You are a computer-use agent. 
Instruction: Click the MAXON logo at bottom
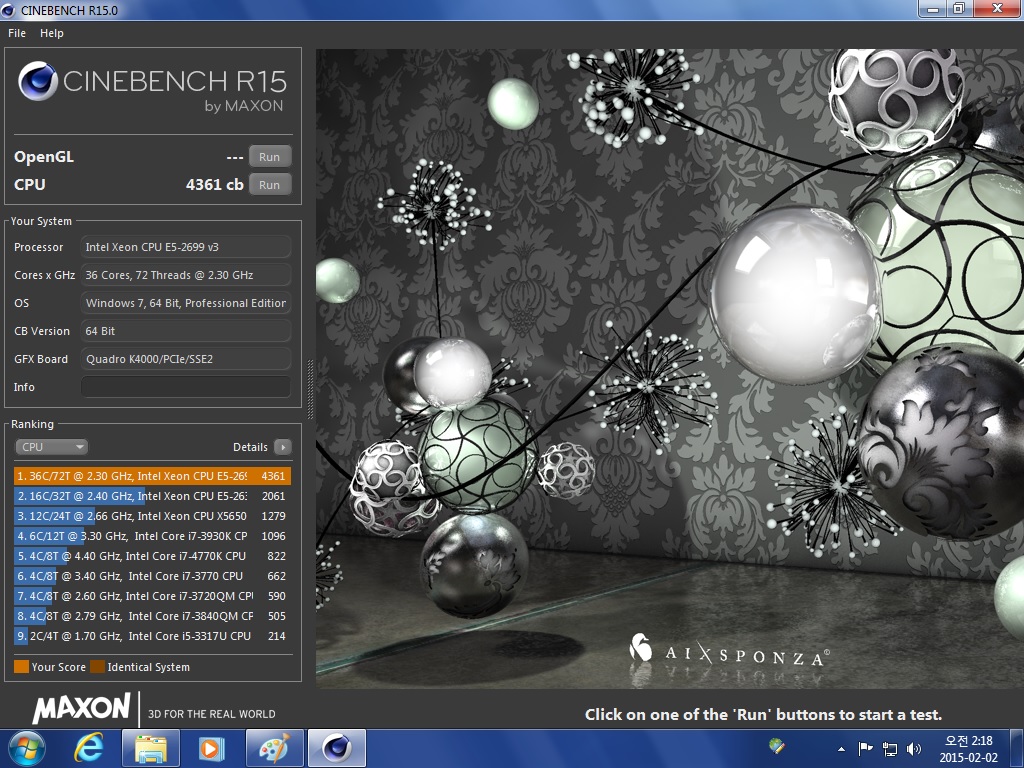pyautogui.click(x=82, y=708)
